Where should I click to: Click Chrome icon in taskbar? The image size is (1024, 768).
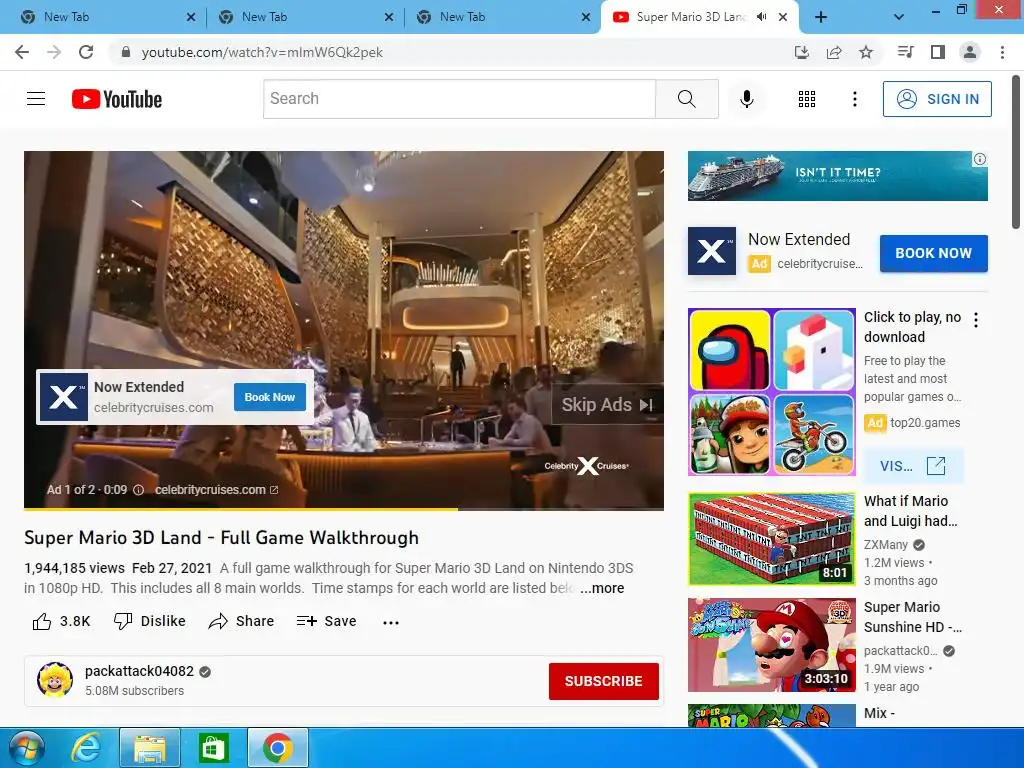(278, 748)
